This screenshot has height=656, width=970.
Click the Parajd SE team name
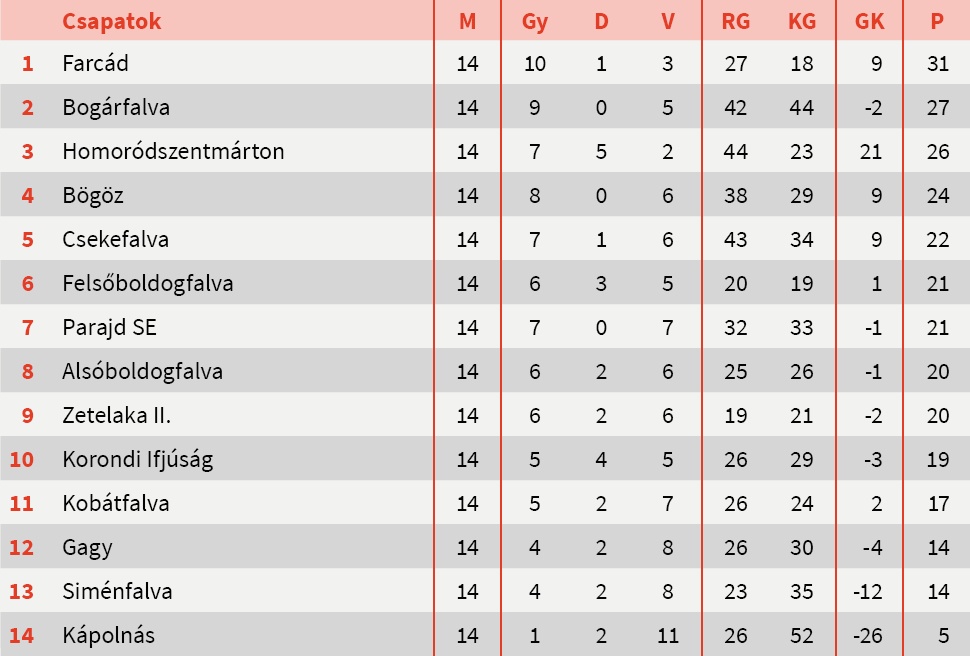pos(109,328)
